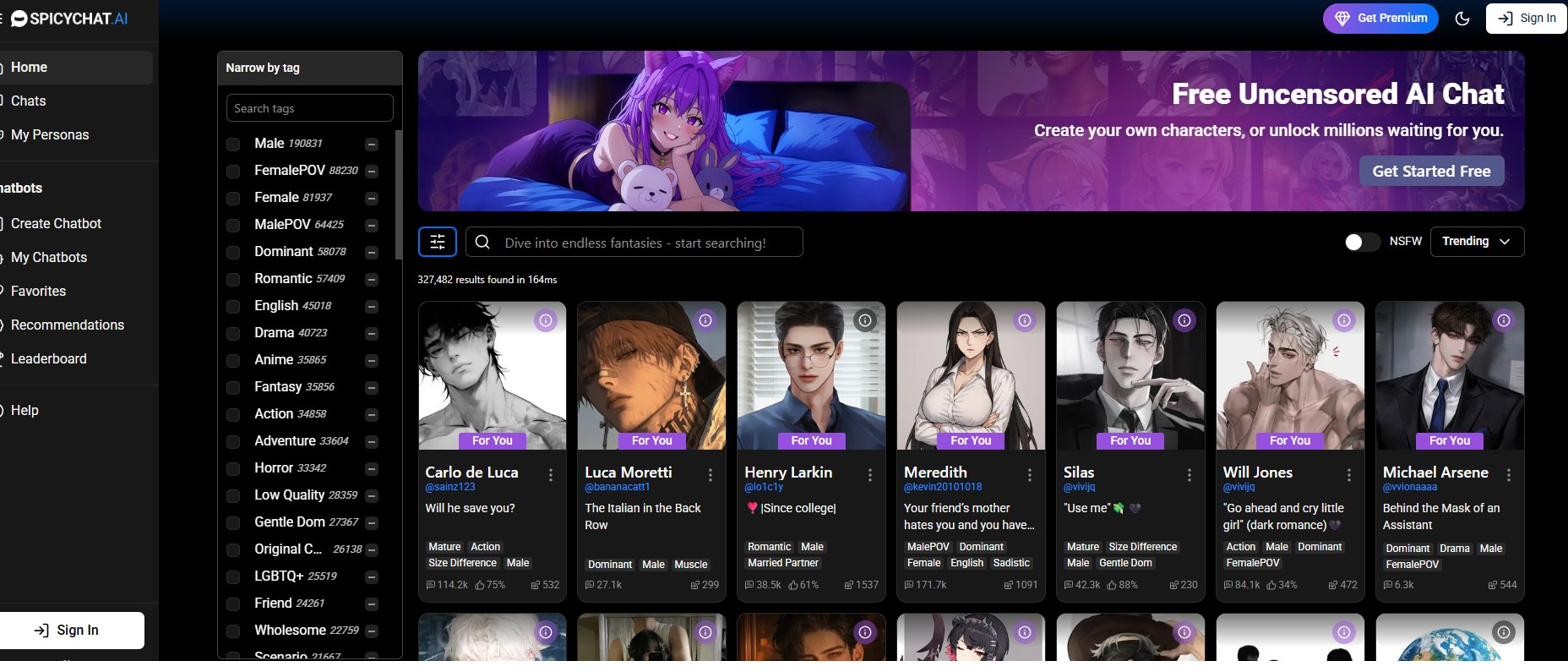Click info icon on Luca Moretti card
This screenshot has width=1568, height=672.
pyautogui.click(x=705, y=321)
